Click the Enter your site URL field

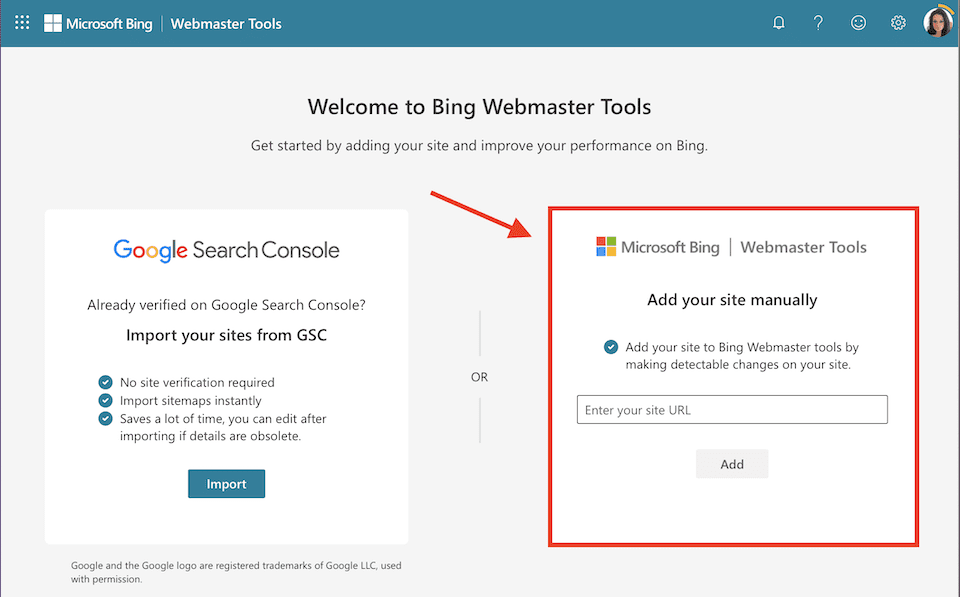coord(732,409)
